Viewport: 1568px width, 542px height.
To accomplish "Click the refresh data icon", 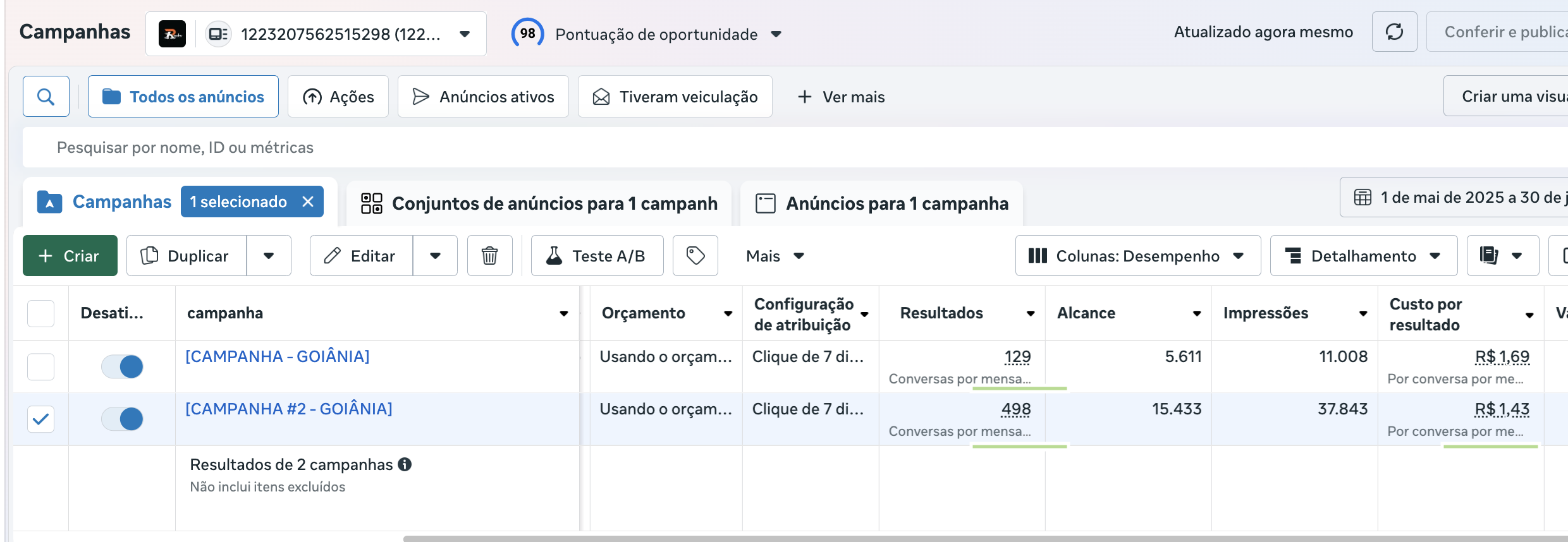I will [x=1394, y=32].
